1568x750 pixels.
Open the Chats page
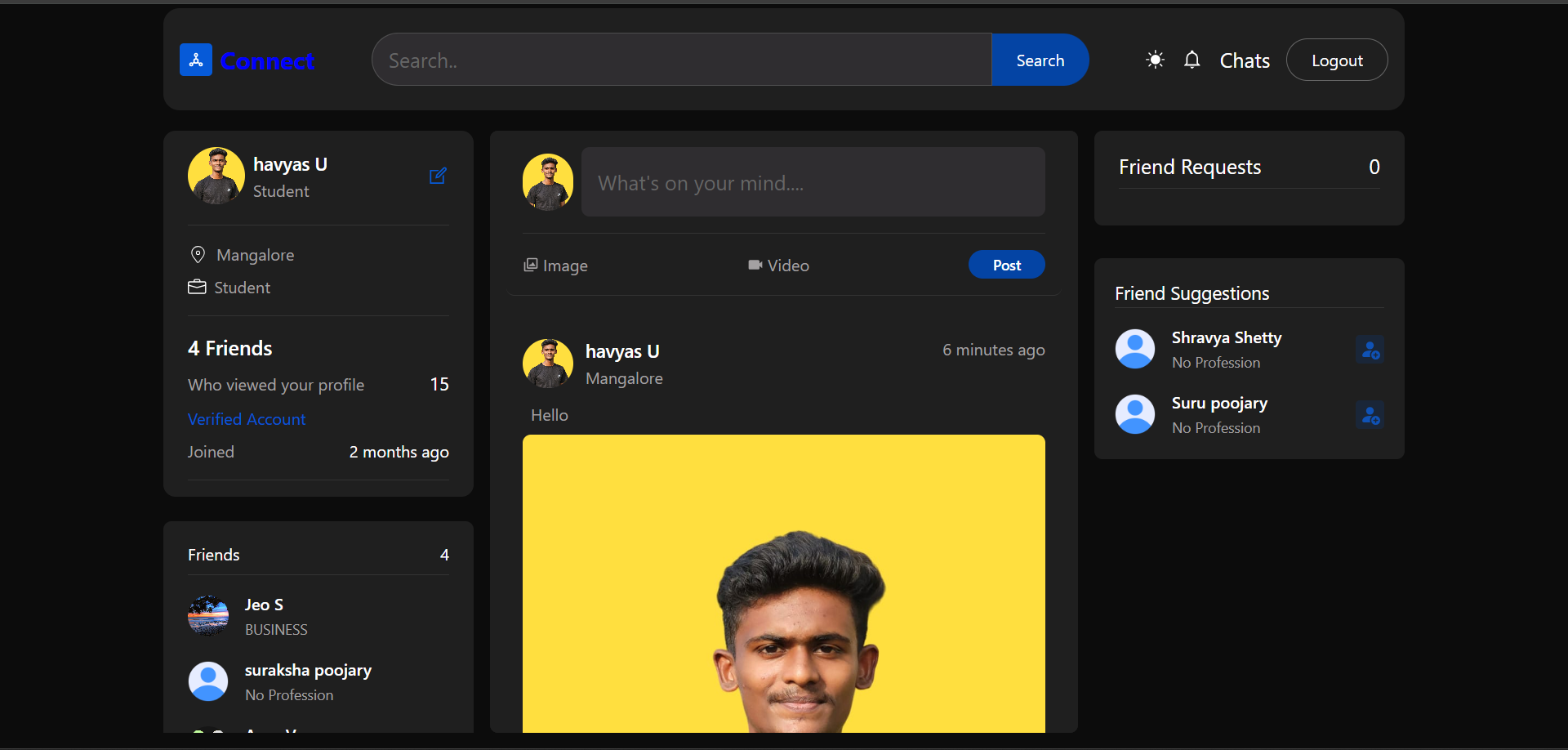1244,60
